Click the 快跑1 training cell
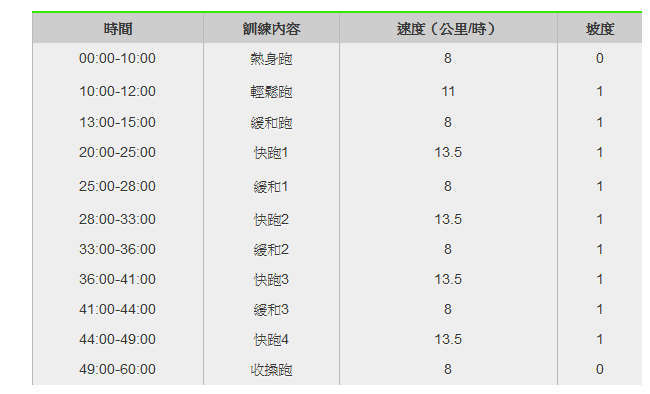This screenshot has width=650, height=394. [x=272, y=153]
